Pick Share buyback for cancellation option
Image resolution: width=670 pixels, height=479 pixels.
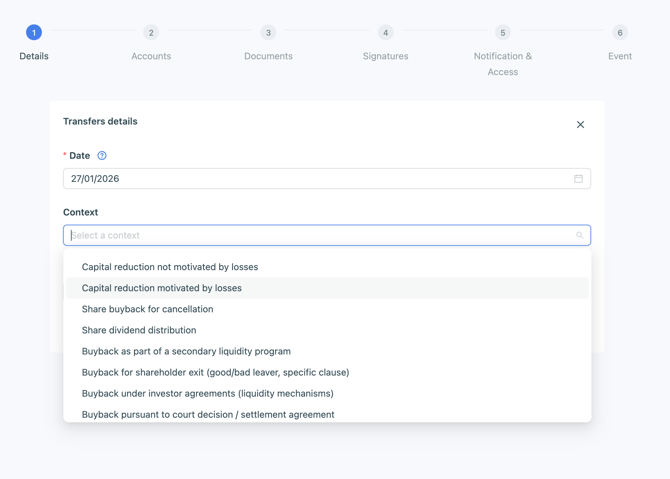pyautogui.click(x=148, y=309)
